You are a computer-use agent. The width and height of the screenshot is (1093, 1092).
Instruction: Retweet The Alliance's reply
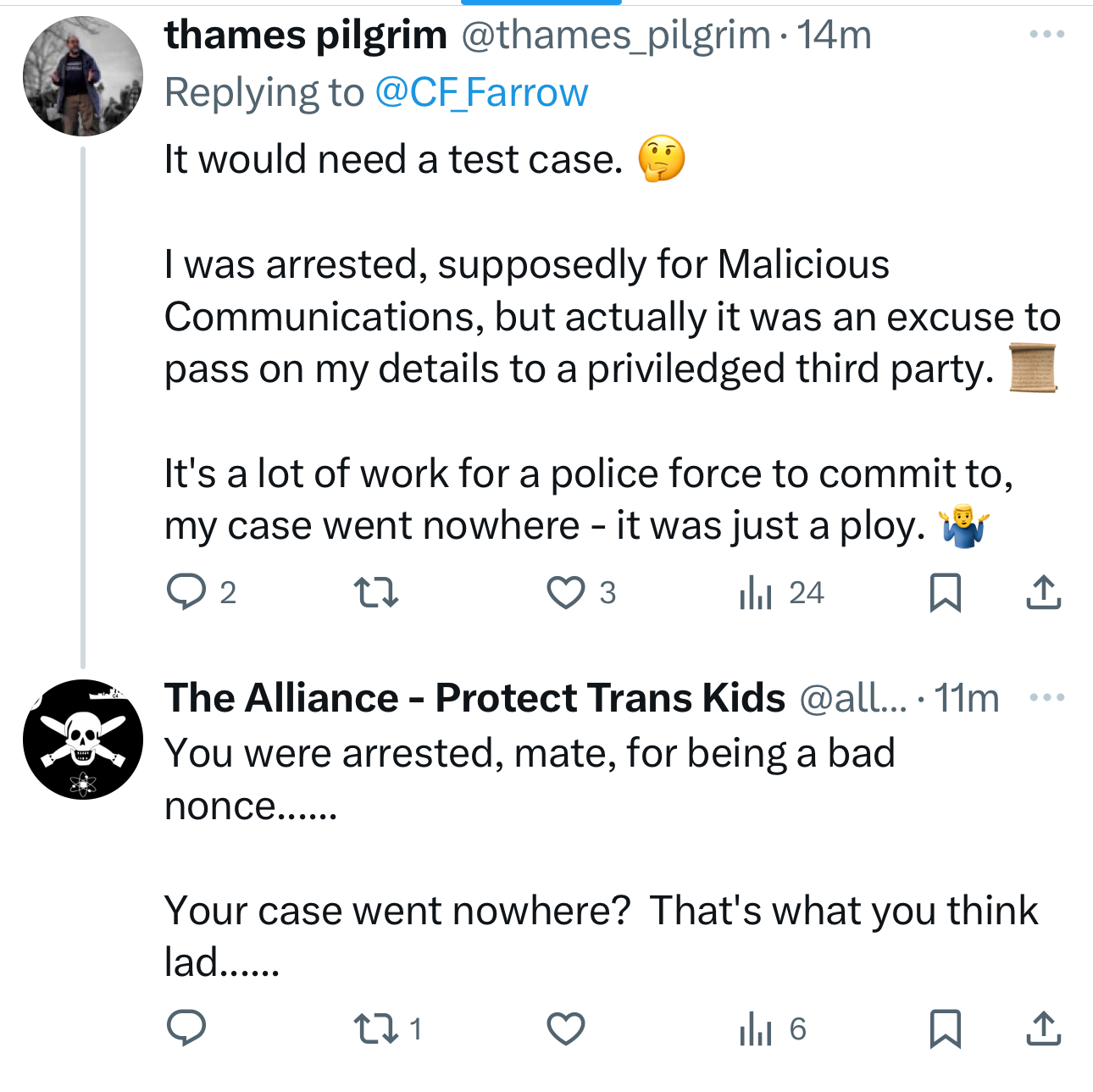pos(375,1028)
